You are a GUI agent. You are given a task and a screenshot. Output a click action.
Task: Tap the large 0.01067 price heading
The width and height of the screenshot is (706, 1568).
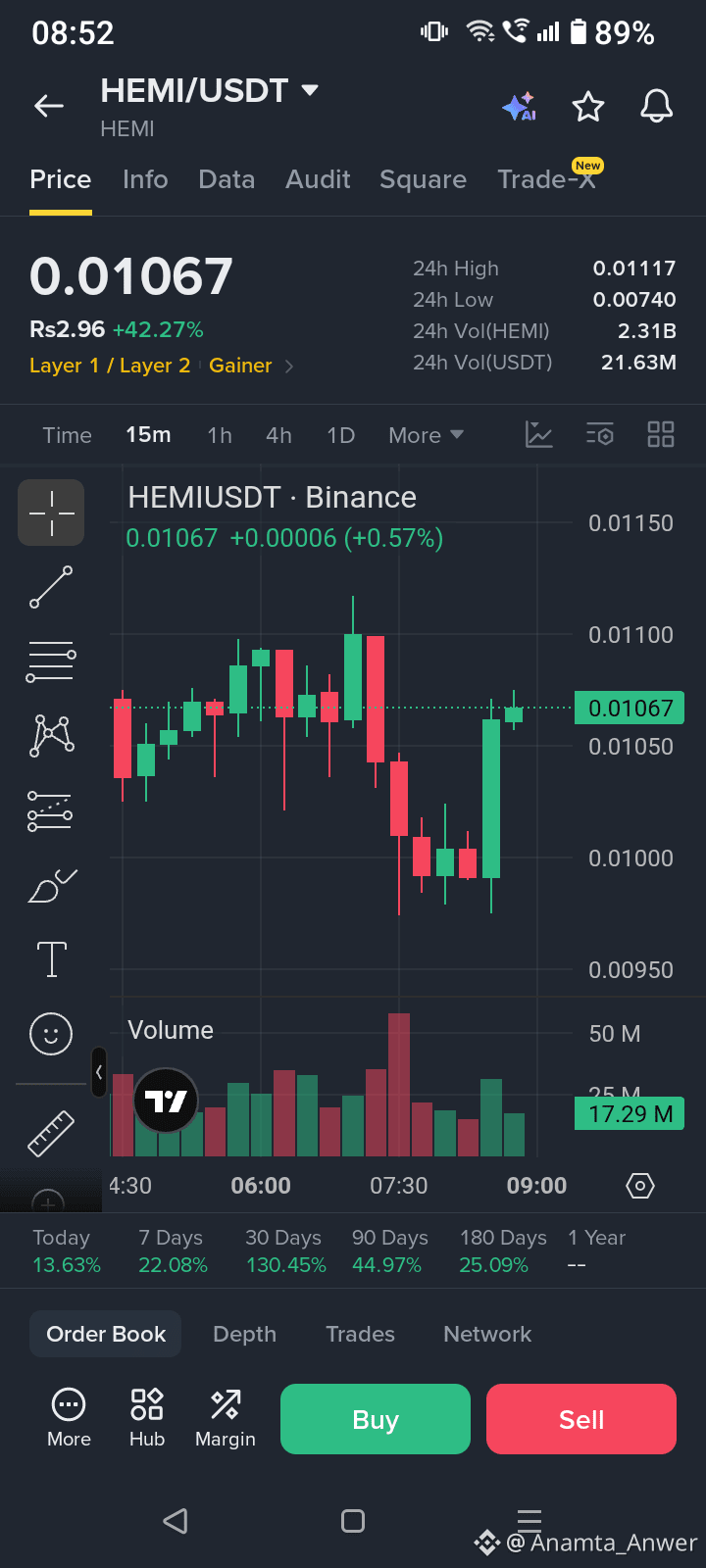pyautogui.click(x=131, y=276)
